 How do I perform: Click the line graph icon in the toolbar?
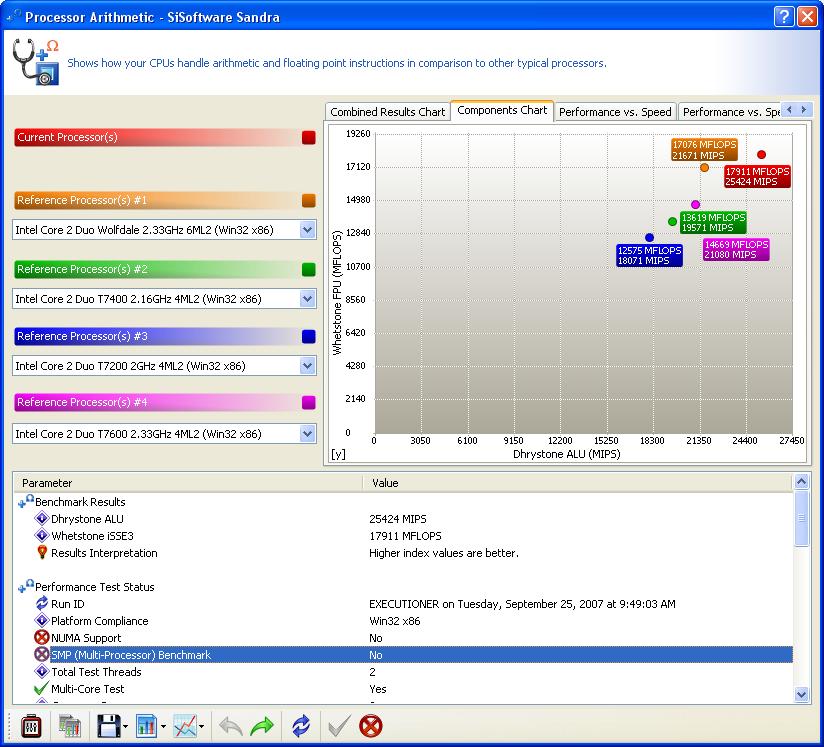tap(185, 726)
